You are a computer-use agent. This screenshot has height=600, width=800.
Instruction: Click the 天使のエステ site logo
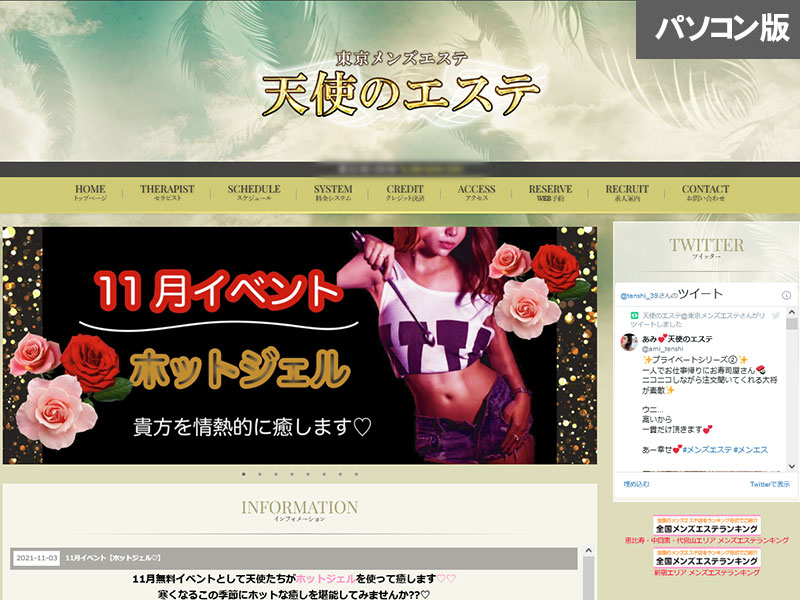click(x=400, y=88)
